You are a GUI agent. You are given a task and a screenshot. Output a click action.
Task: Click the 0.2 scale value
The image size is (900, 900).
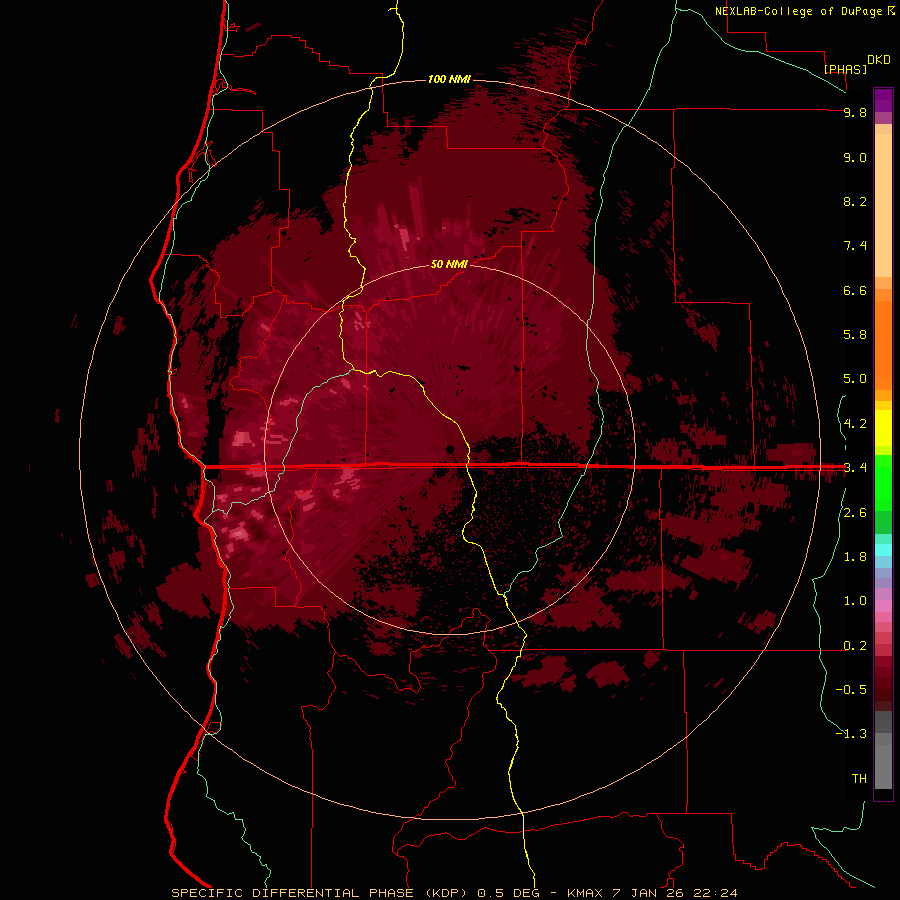[855, 646]
